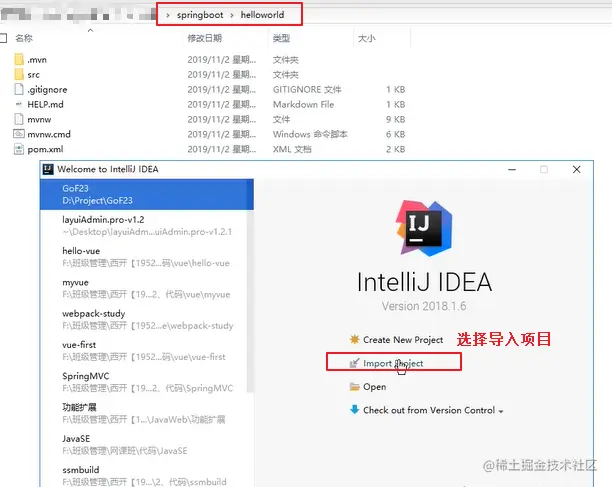
Task: Sort by 大小 column header
Action: (x=366, y=38)
